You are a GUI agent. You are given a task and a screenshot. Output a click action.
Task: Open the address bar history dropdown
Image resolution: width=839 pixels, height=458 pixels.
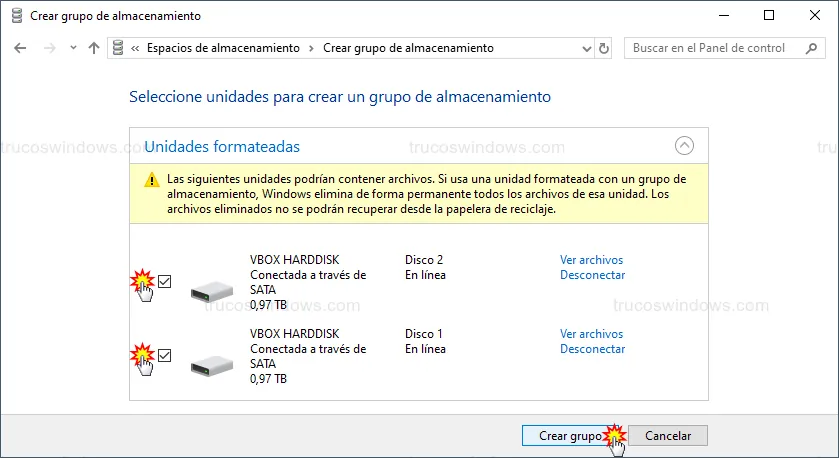click(x=584, y=48)
